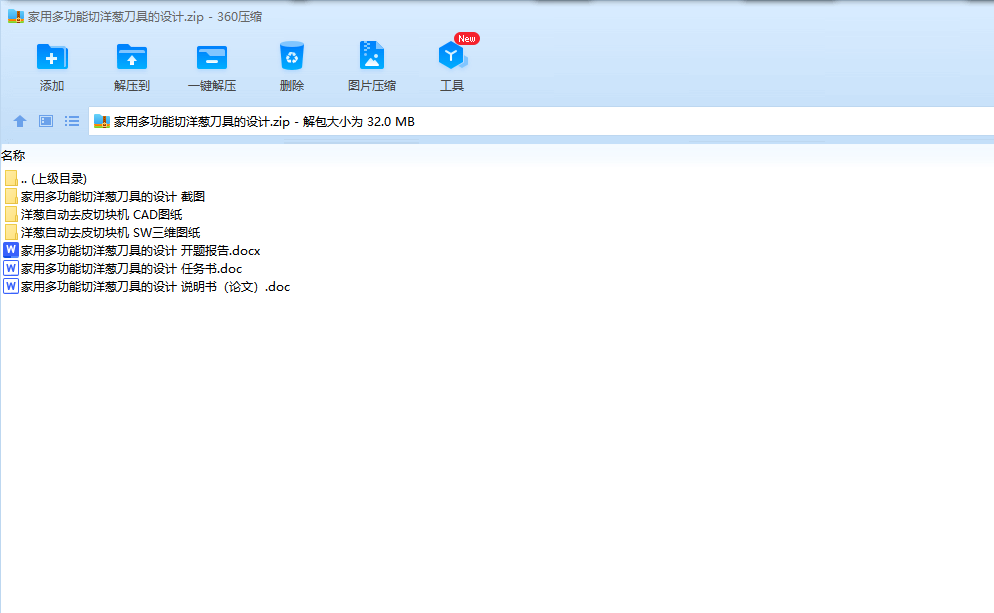
Task: Select the file 开题报告.docx
Action: (x=132, y=250)
